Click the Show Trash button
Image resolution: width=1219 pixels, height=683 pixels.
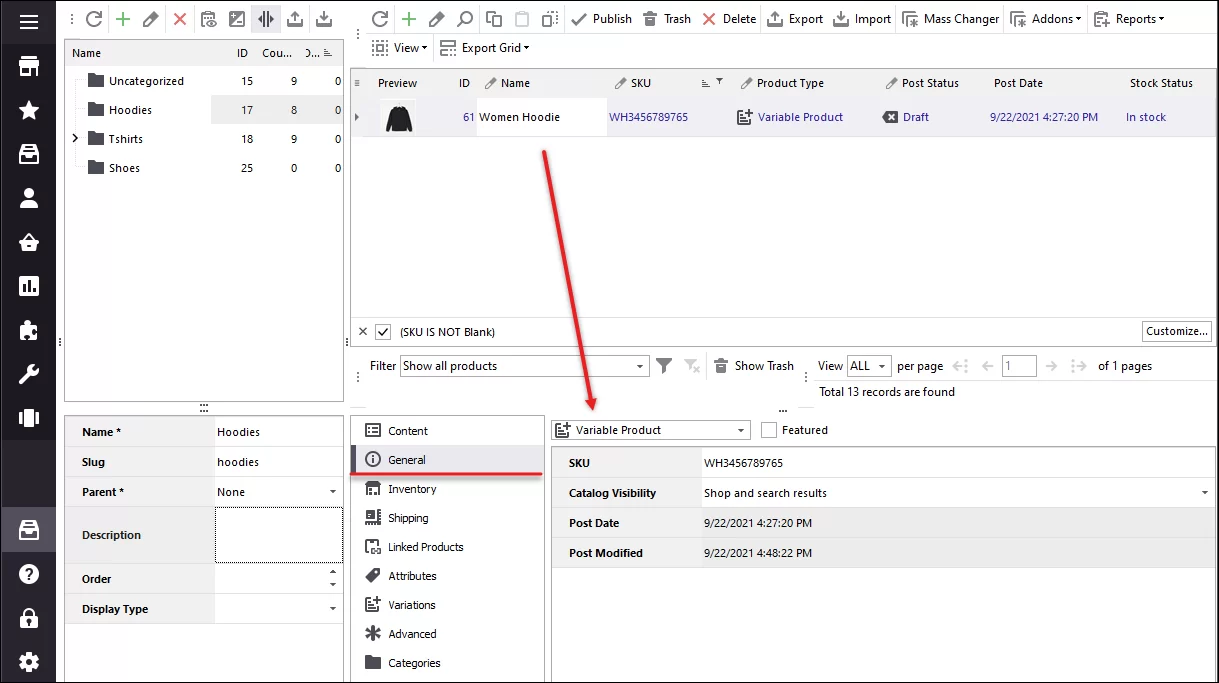coord(753,366)
